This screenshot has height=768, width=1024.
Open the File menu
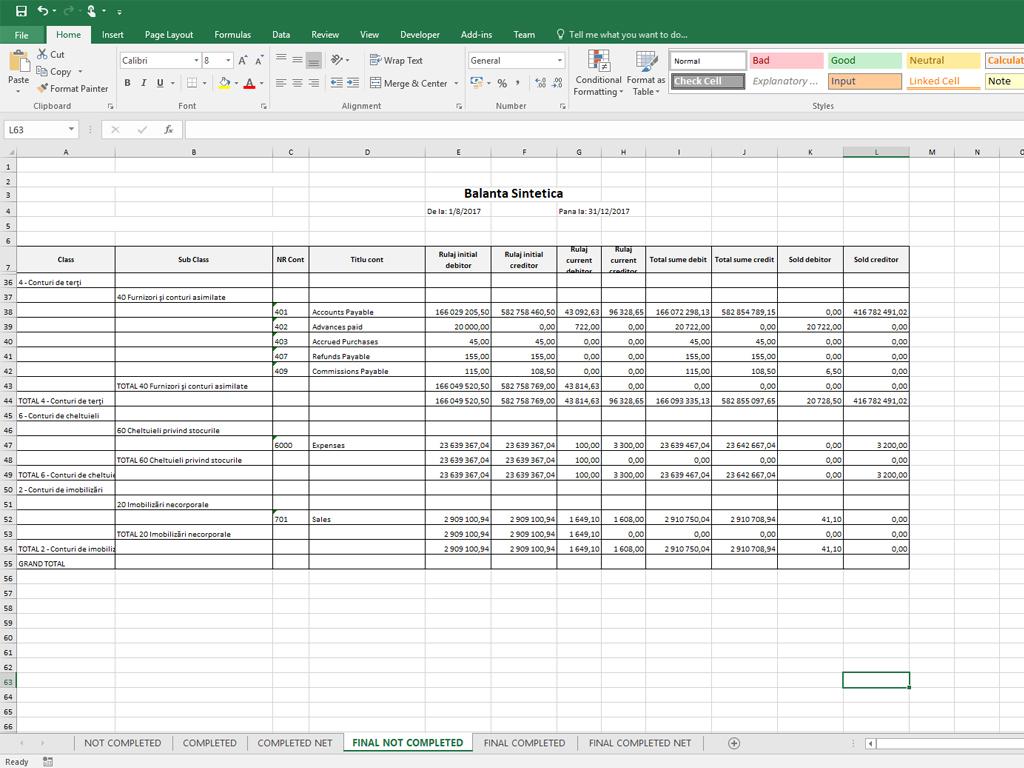pyautogui.click(x=22, y=35)
